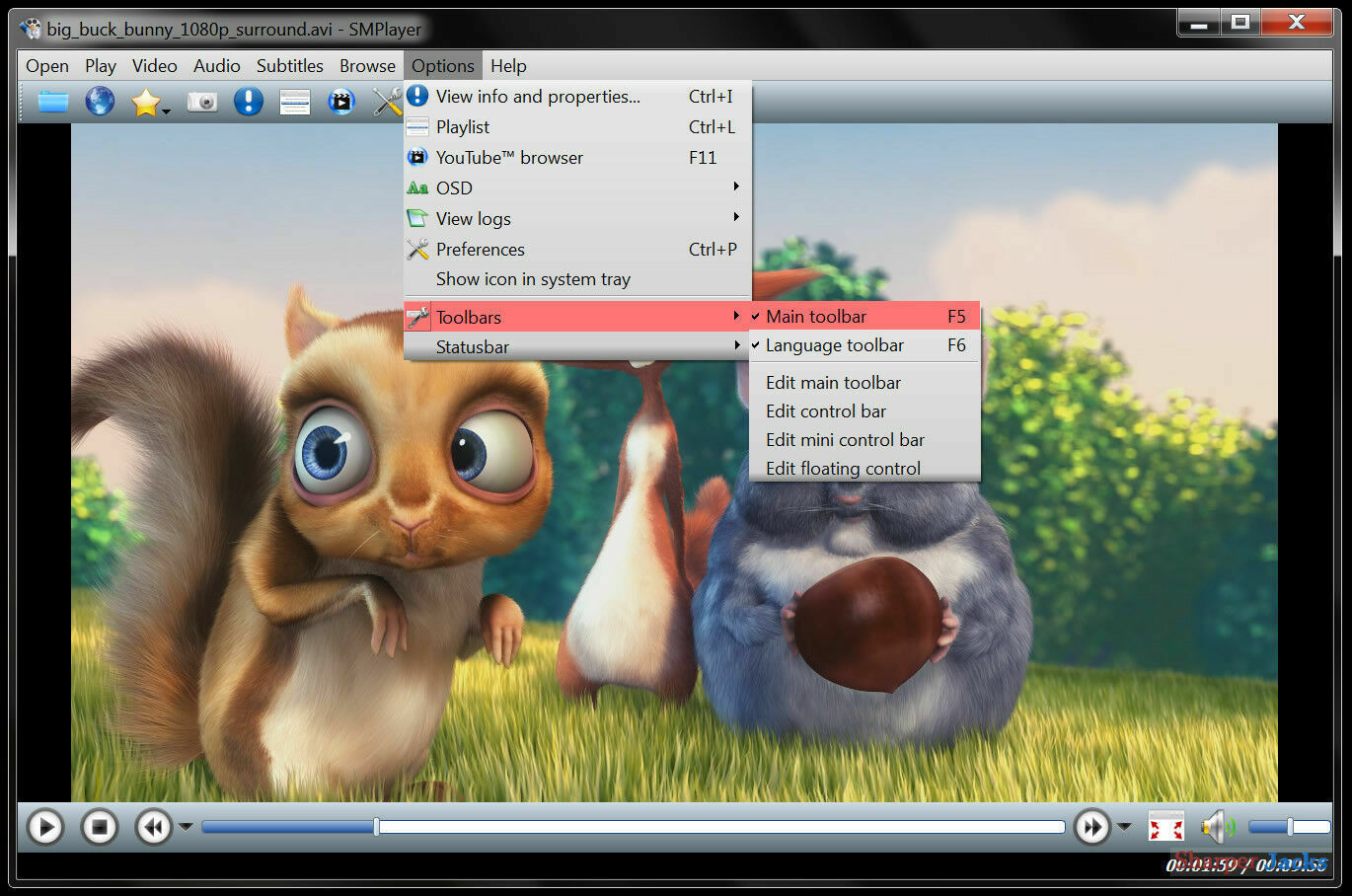The height and width of the screenshot is (896, 1352).
Task: Close the Options menu header
Action: coord(443,66)
